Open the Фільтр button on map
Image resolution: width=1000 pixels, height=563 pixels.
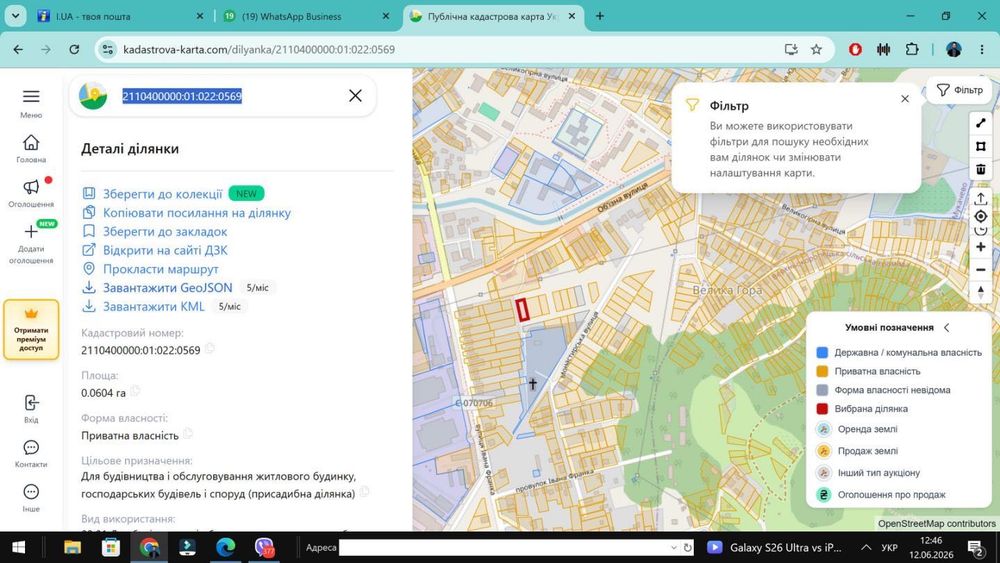[x=959, y=91]
